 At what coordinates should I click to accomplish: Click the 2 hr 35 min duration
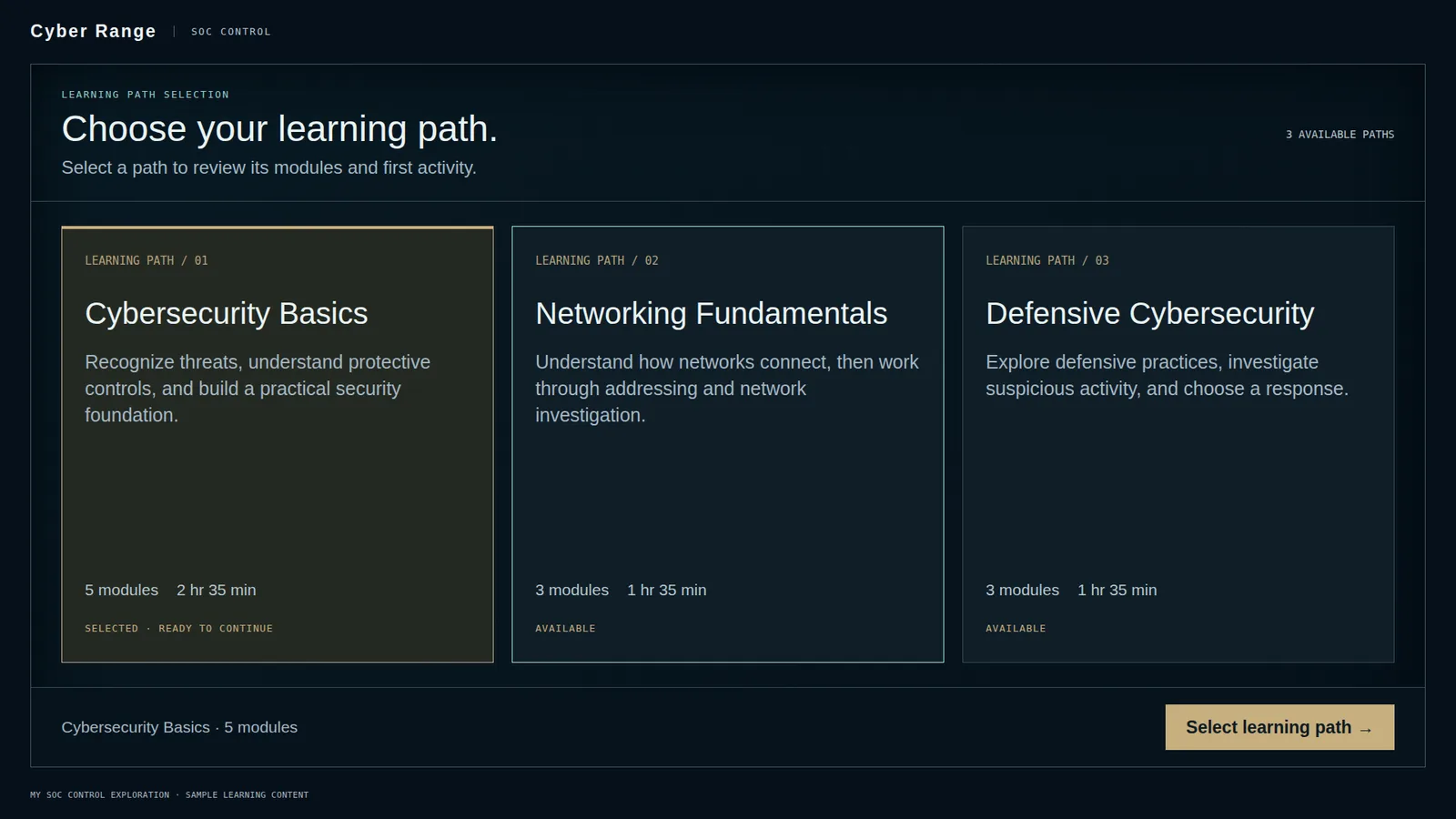click(217, 590)
